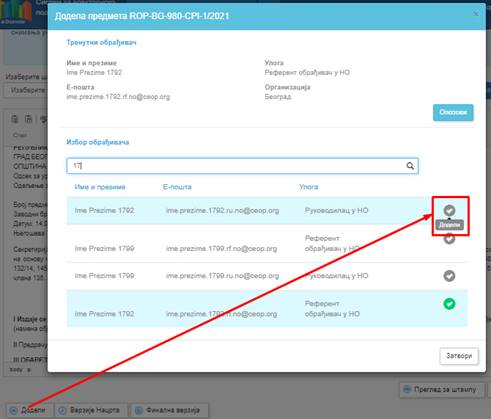Click Додели button in bottom toolbar
Image resolution: width=491 pixels, height=419 pixels.
(x=29, y=410)
